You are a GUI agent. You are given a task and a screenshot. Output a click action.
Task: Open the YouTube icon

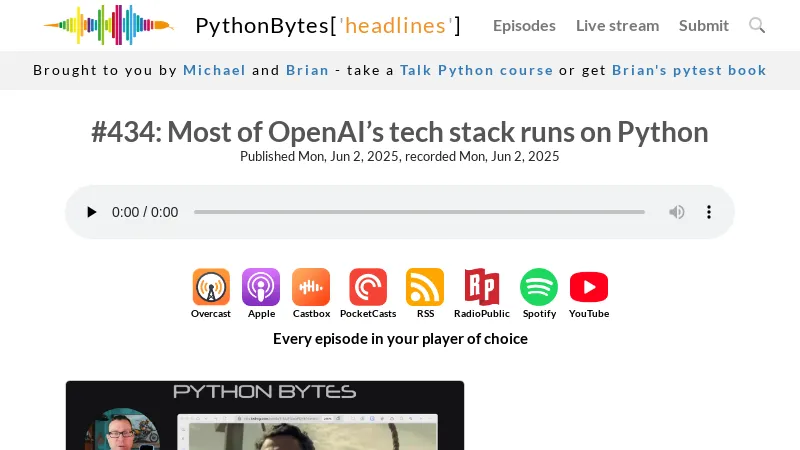[x=589, y=288]
